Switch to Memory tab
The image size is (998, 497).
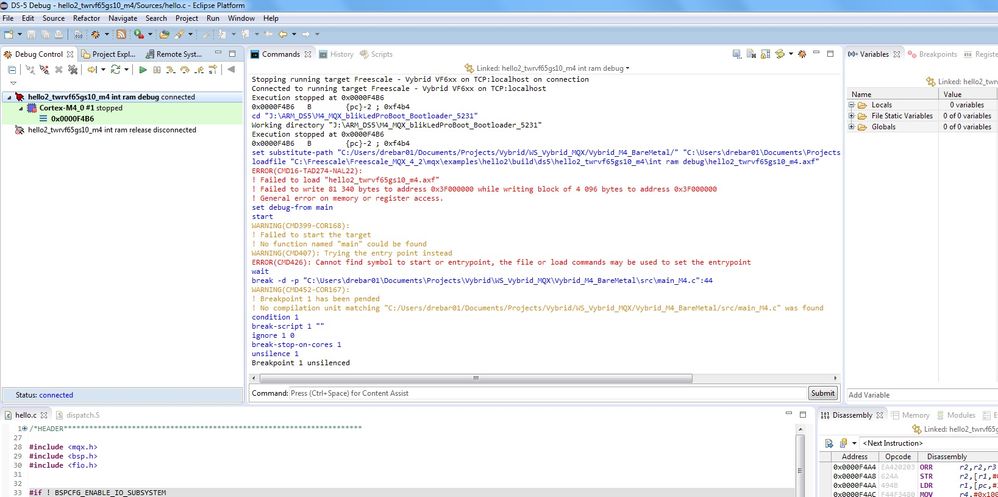coord(910,415)
